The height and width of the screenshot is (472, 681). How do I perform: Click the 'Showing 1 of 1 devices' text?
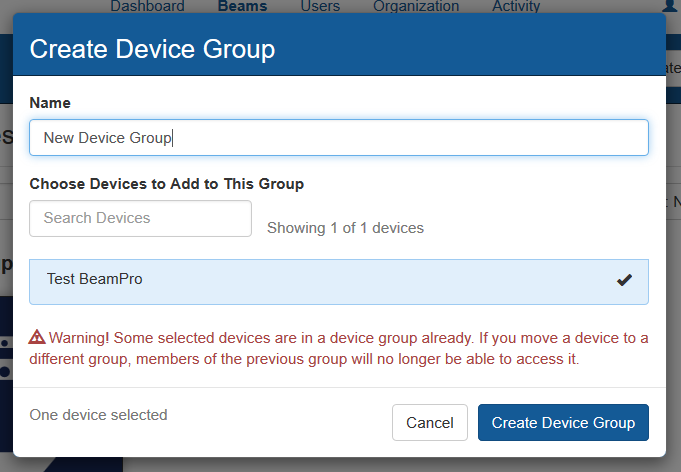click(345, 228)
